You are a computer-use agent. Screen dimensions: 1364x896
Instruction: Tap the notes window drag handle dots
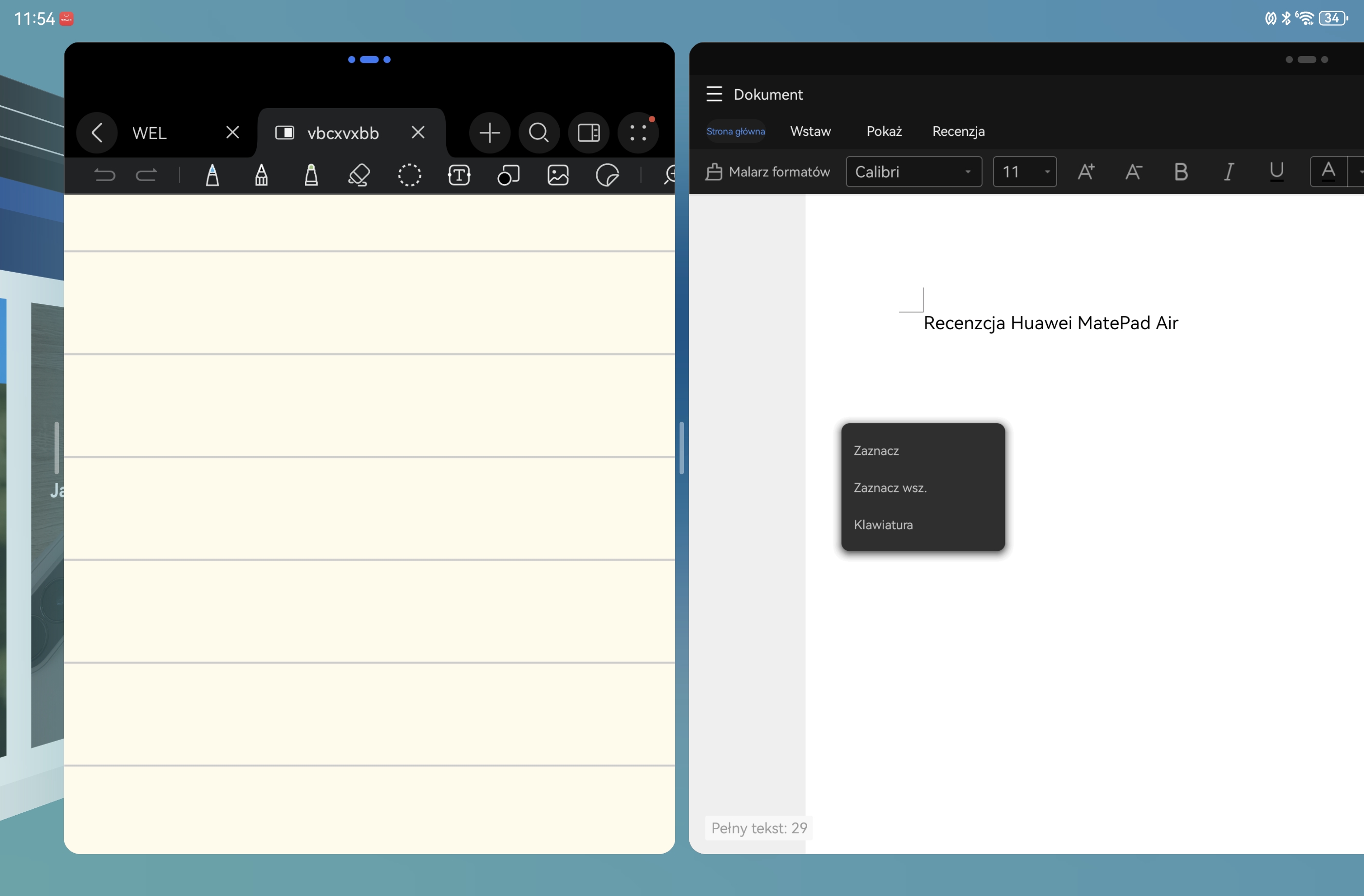coord(369,59)
